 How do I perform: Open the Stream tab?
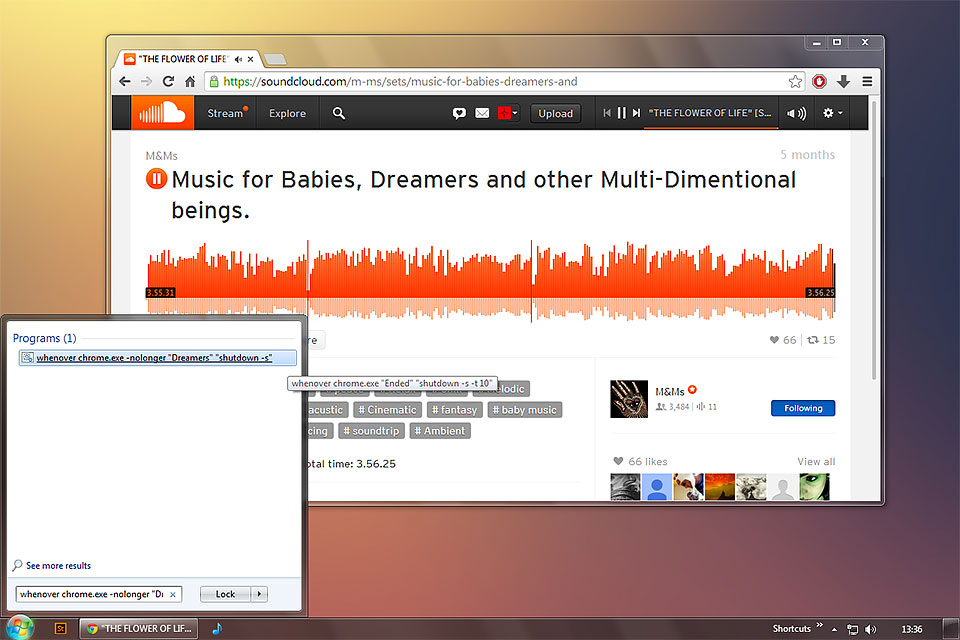(225, 113)
